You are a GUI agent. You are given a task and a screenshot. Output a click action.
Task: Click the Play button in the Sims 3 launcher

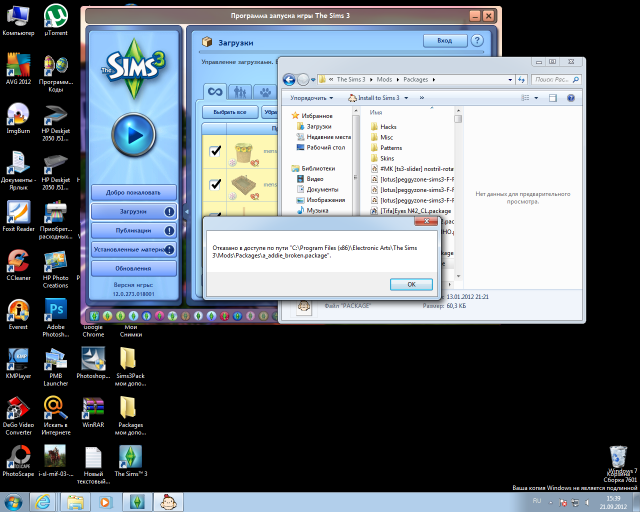(x=133, y=135)
